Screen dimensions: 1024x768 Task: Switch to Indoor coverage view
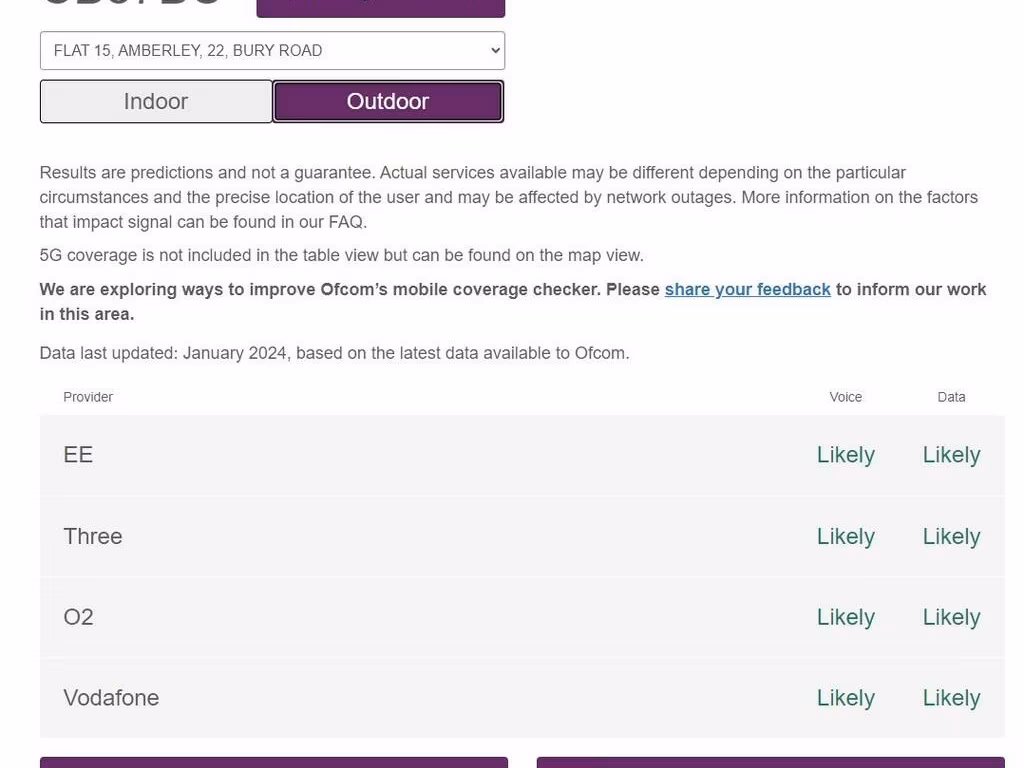(x=156, y=102)
